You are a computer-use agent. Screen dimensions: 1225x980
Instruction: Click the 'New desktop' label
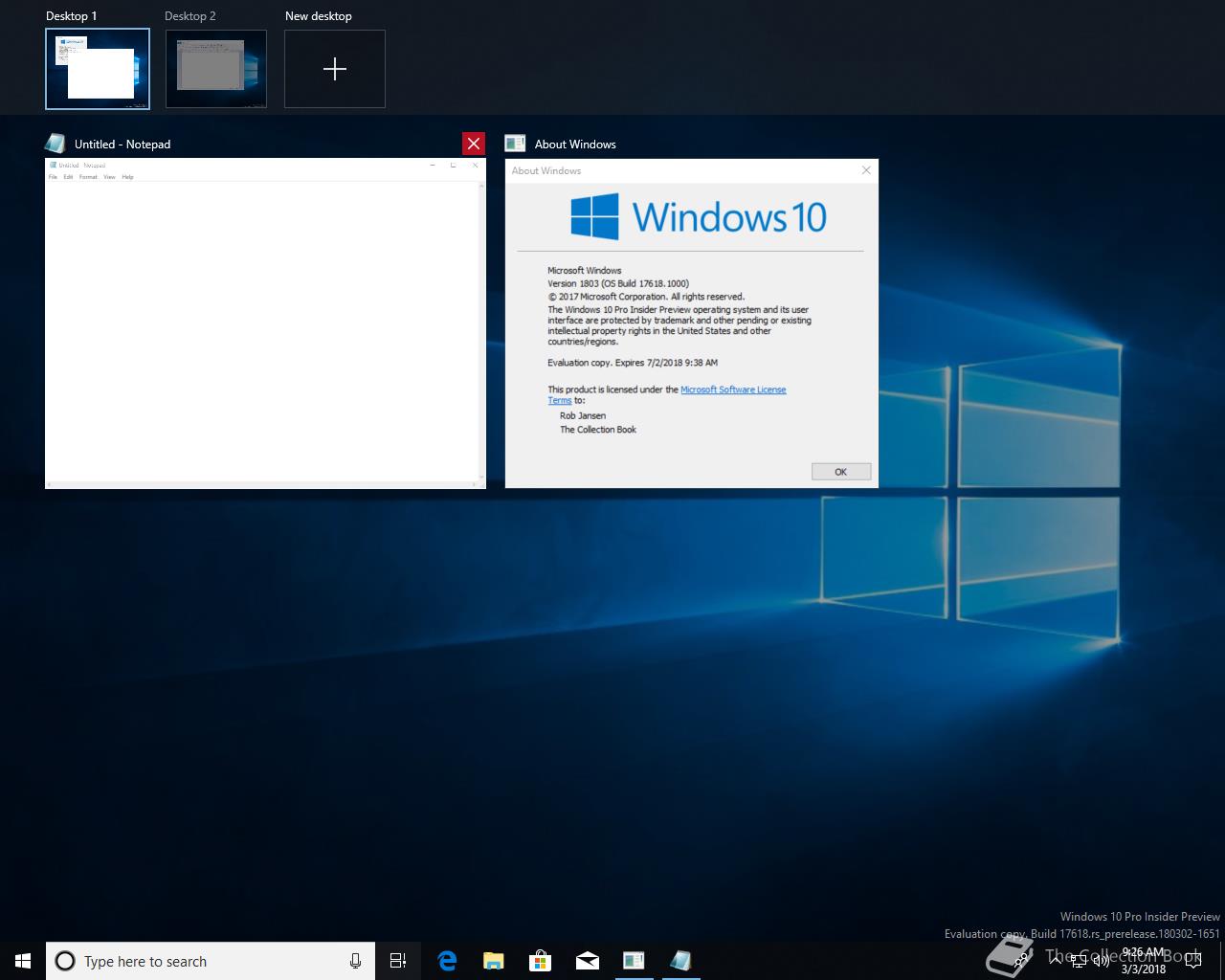[319, 16]
